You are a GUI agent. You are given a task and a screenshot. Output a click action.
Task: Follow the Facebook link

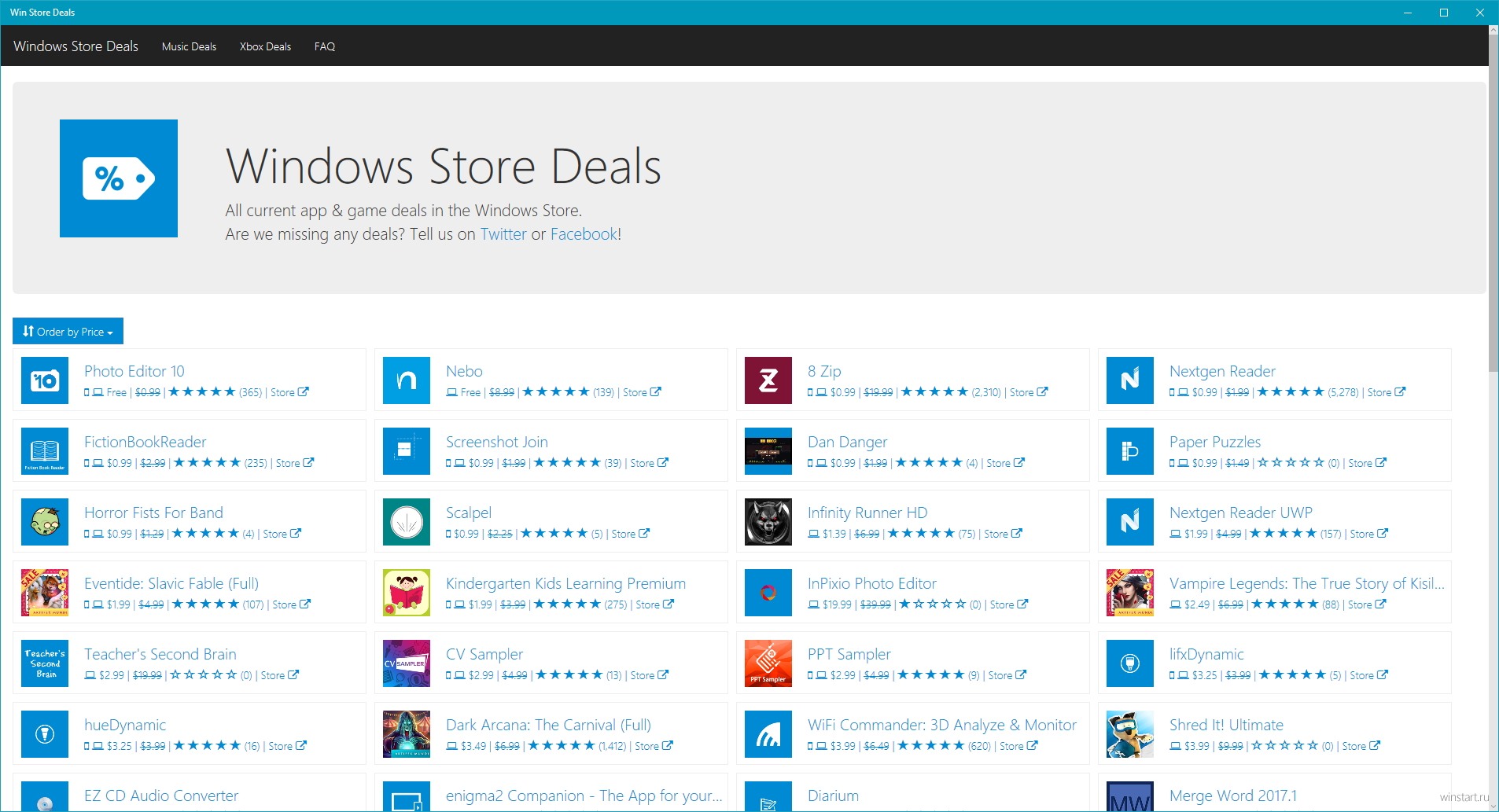click(584, 234)
